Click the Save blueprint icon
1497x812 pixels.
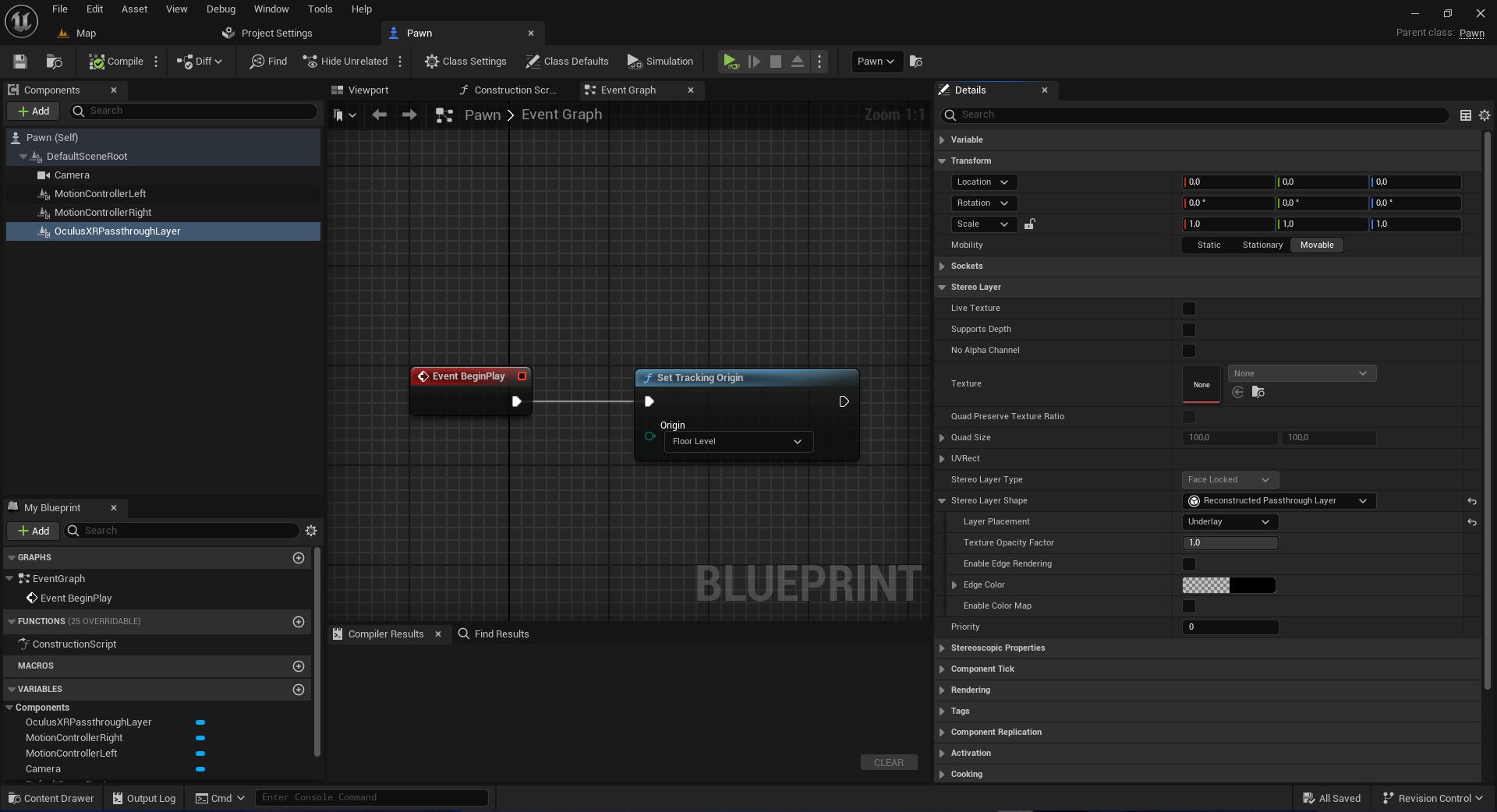[x=20, y=62]
